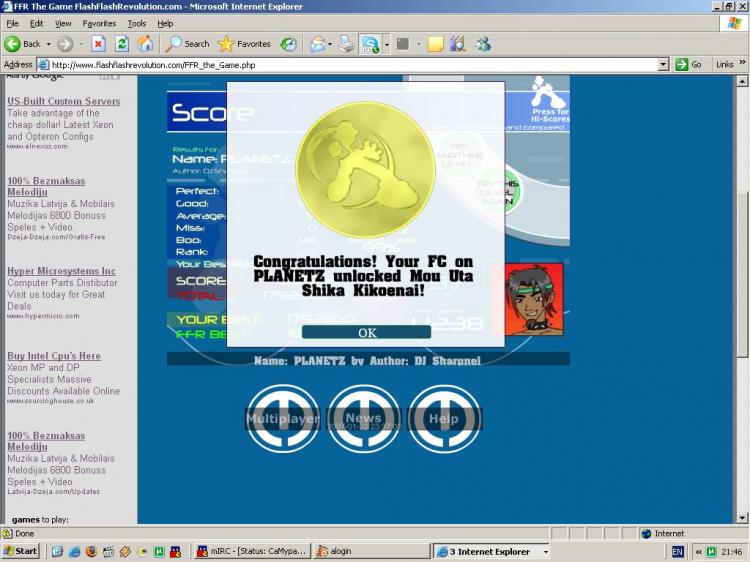Click the browser Back button

click(x=23, y=44)
